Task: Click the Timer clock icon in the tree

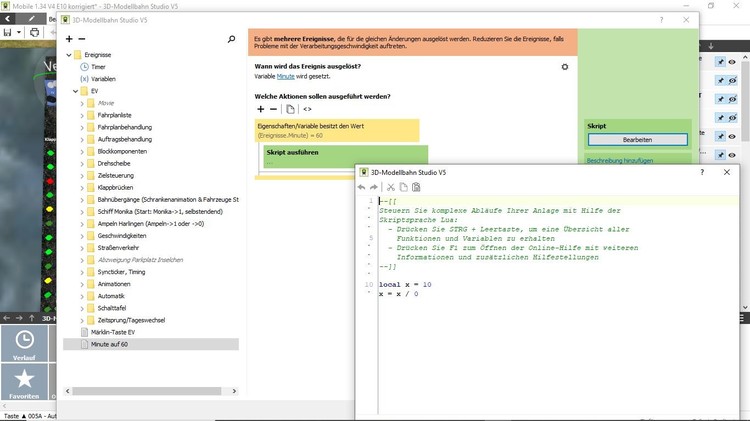Action: pos(85,67)
